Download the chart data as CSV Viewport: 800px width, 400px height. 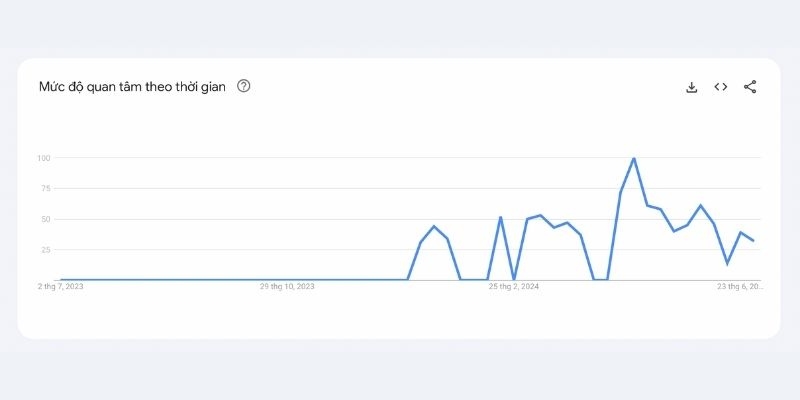(x=691, y=87)
